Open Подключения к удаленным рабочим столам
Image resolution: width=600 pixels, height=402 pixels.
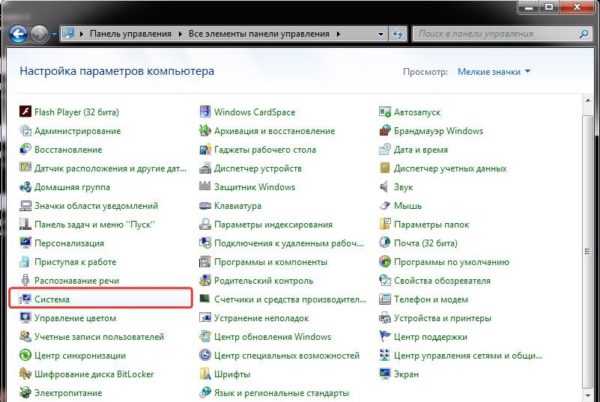281,243
